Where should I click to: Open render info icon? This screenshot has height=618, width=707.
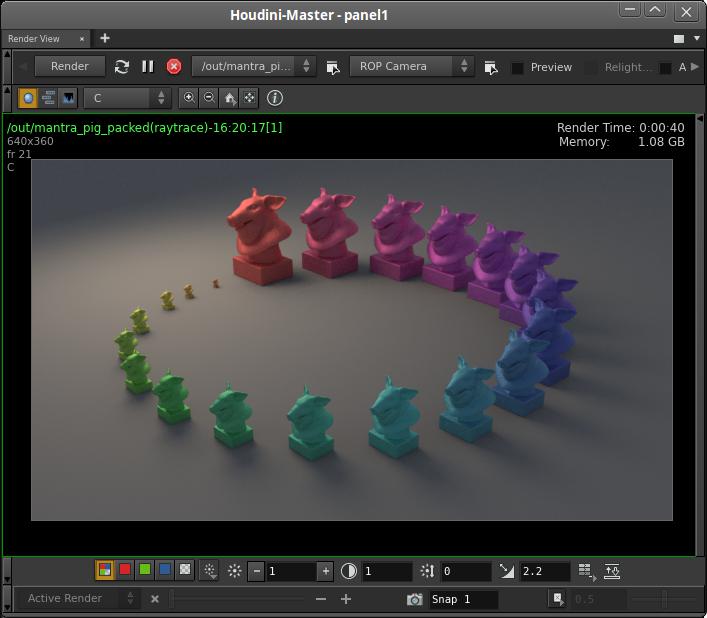point(275,98)
